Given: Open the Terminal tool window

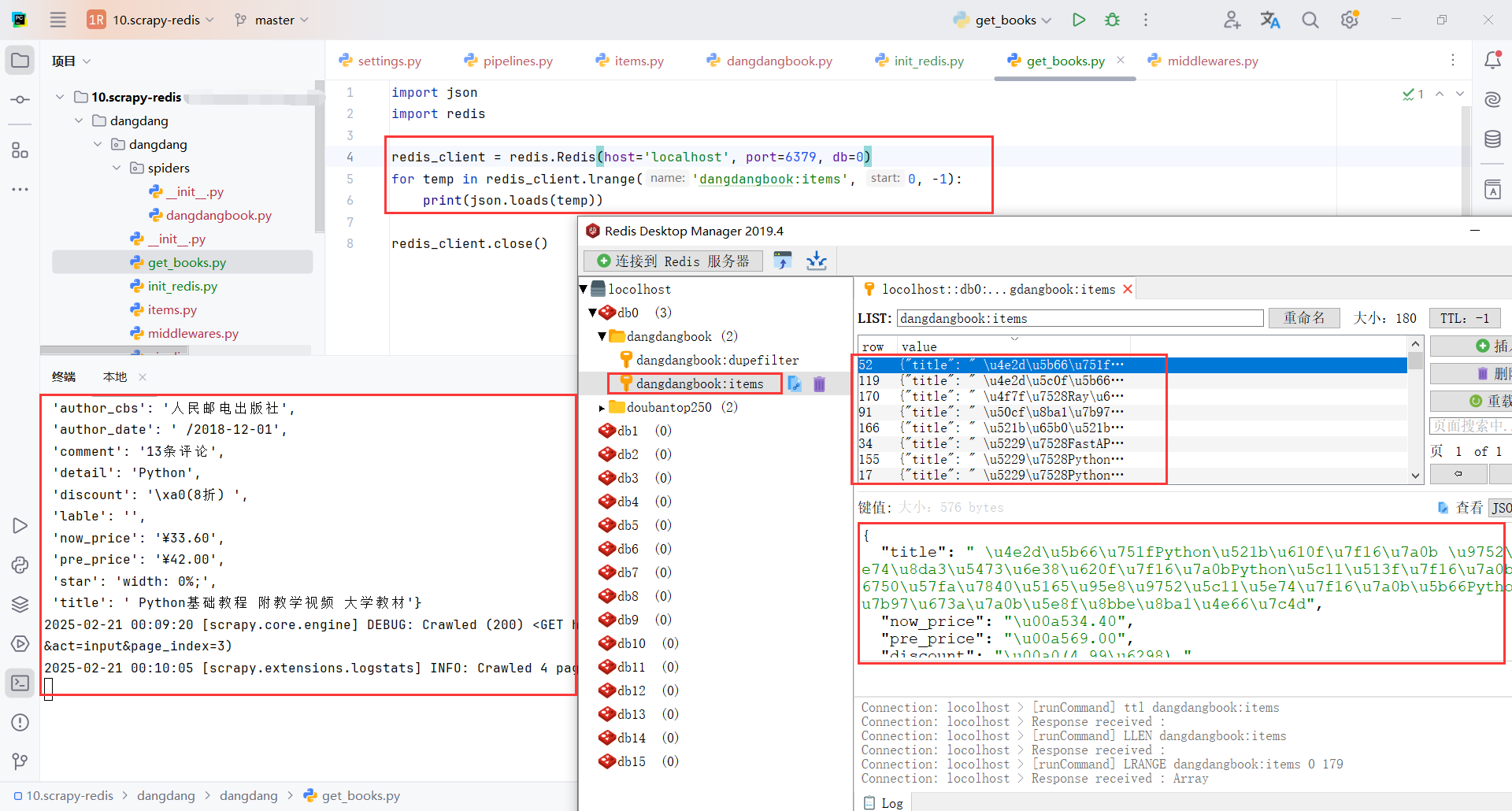Looking at the screenshot, I should (20, 683).
